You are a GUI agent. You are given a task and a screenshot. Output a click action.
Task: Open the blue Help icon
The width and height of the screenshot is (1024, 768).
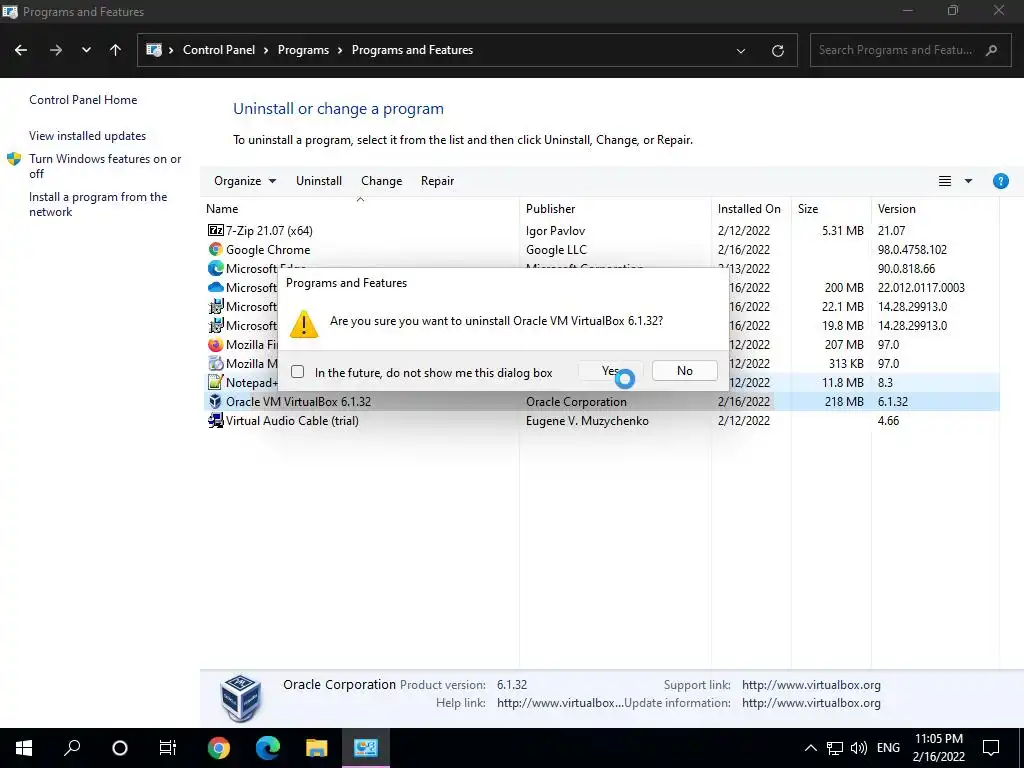click(1000, 181)
